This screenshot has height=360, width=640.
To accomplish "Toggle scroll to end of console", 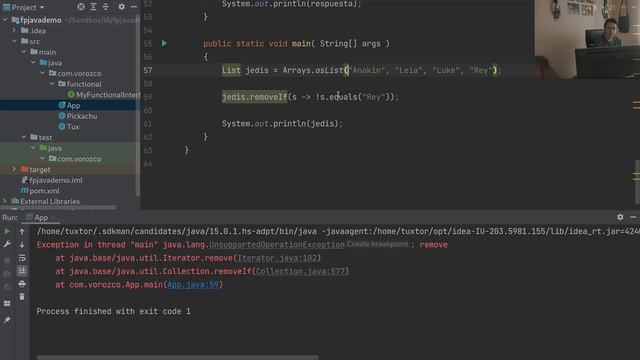I will click(22, 271).
